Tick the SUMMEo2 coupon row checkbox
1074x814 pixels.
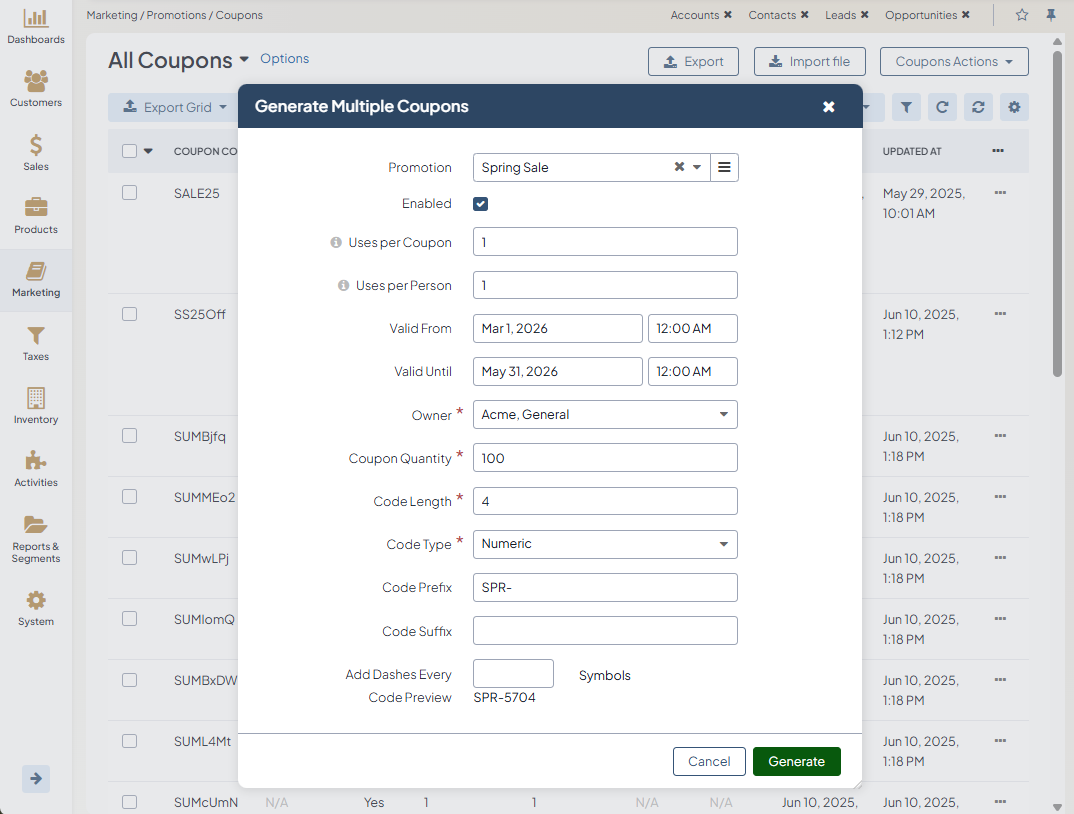click(129, 497)
